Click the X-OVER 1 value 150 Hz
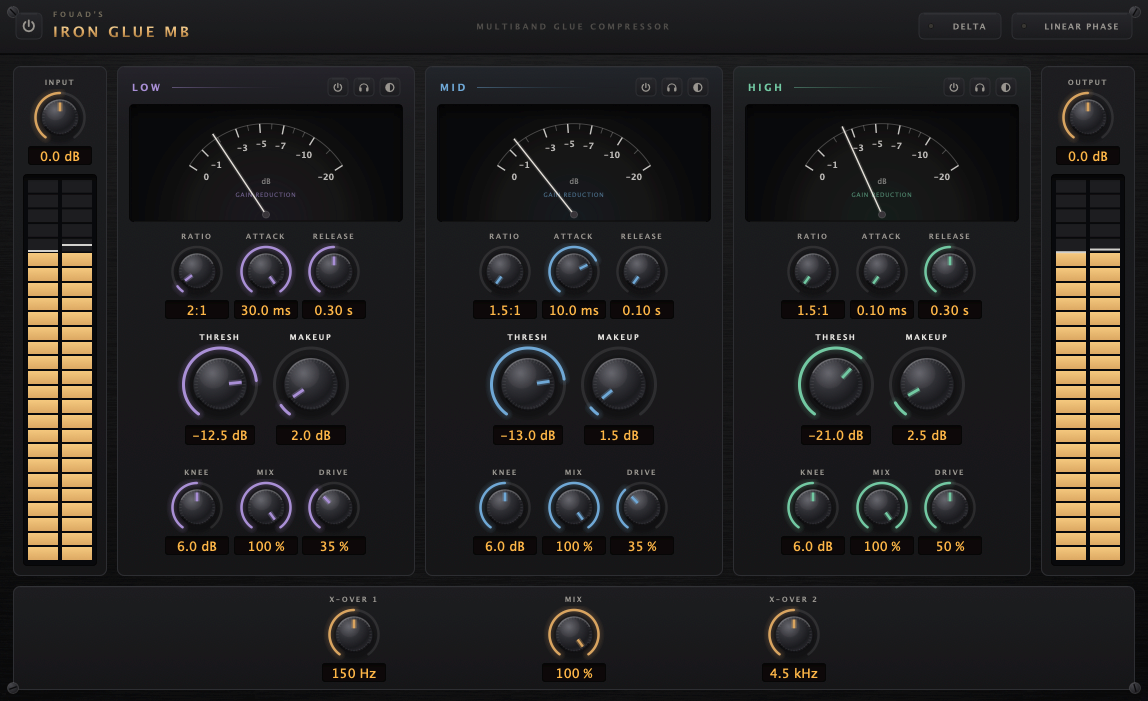The width and height of the screenshot is (1148, 701). coord(354,672)
